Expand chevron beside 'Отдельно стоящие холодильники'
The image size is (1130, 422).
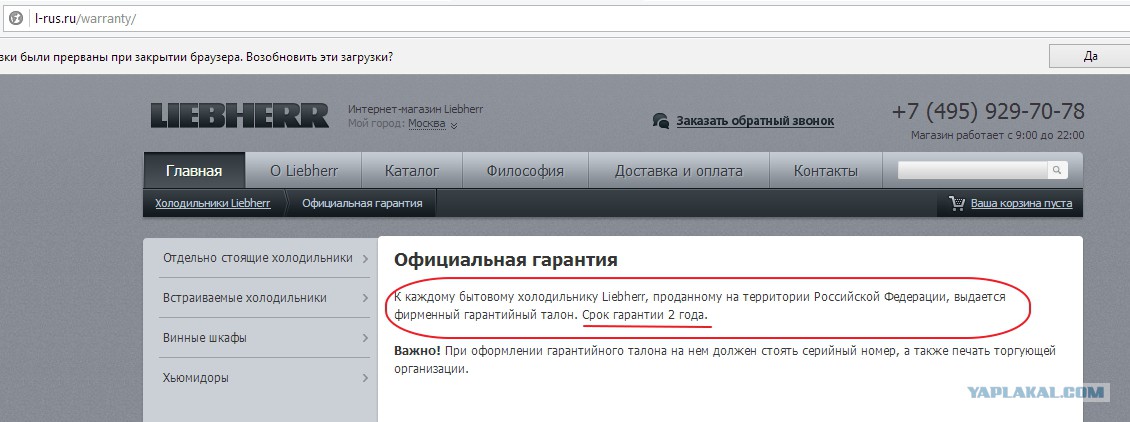(365, 259)
